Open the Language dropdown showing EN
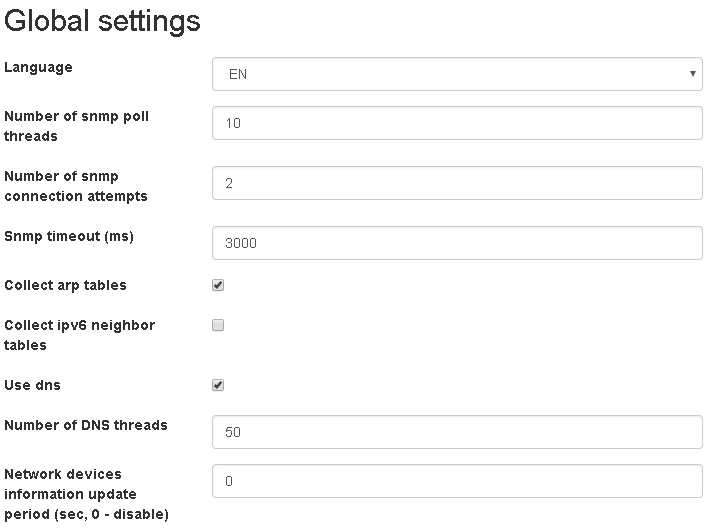 (x=456, y=74)
